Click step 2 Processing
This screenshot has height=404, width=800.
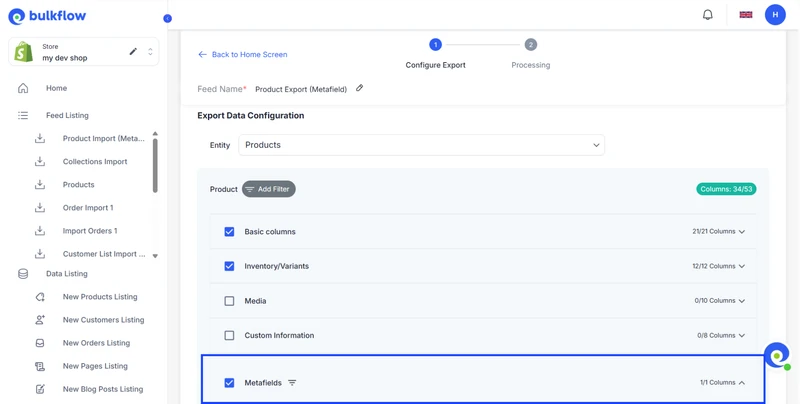[531, 45]
